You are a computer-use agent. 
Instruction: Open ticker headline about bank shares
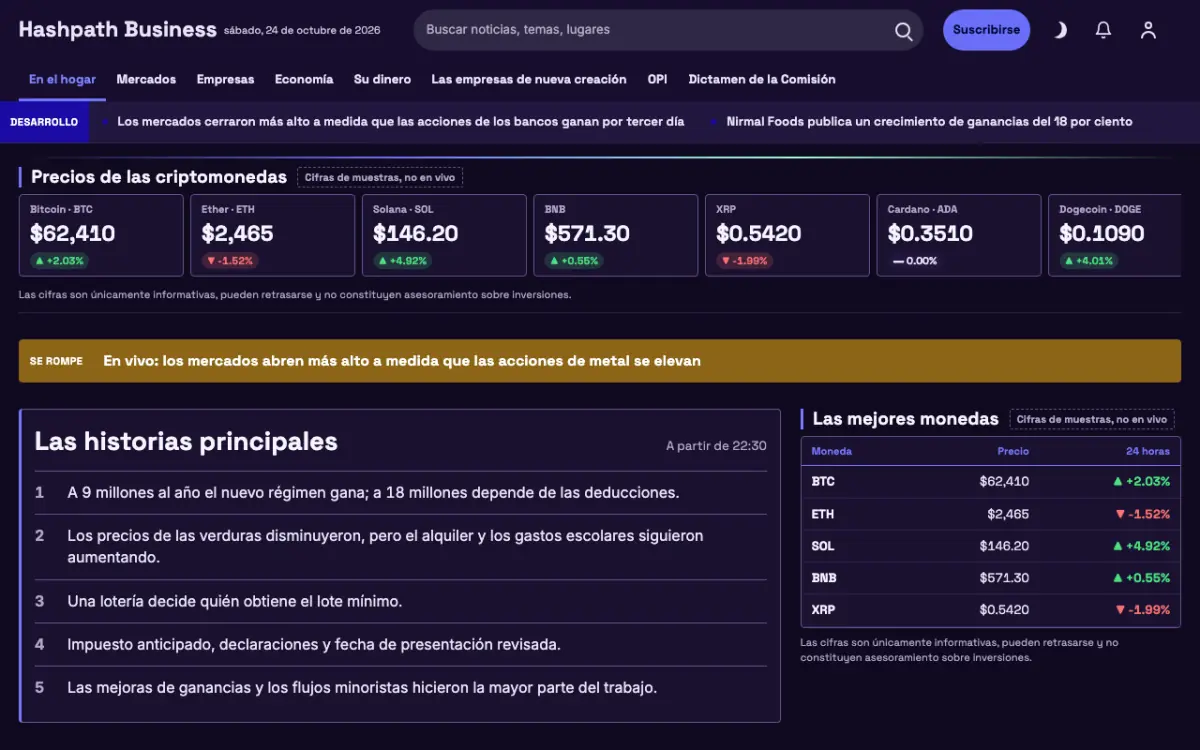(401, 122)
